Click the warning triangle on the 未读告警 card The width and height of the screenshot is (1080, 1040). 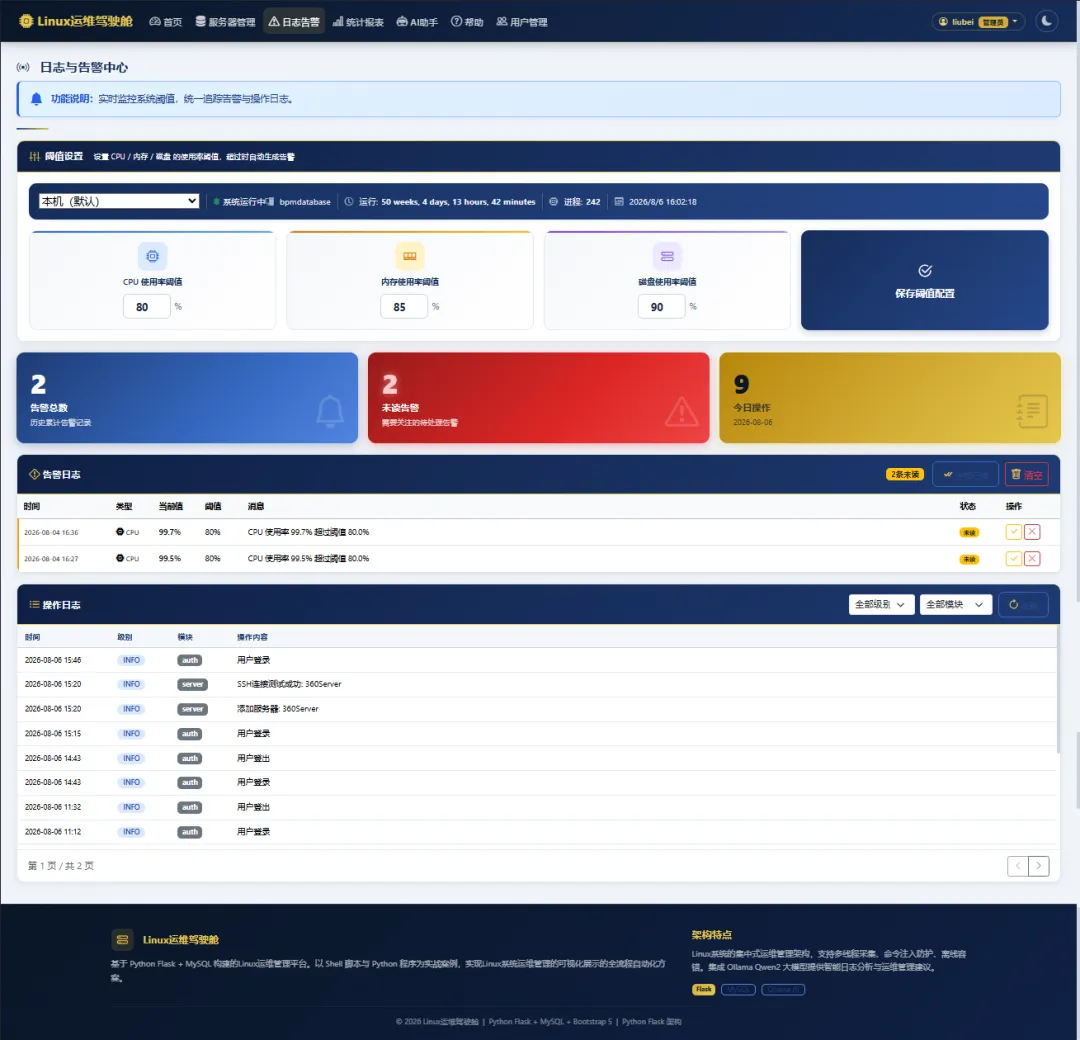682,411
